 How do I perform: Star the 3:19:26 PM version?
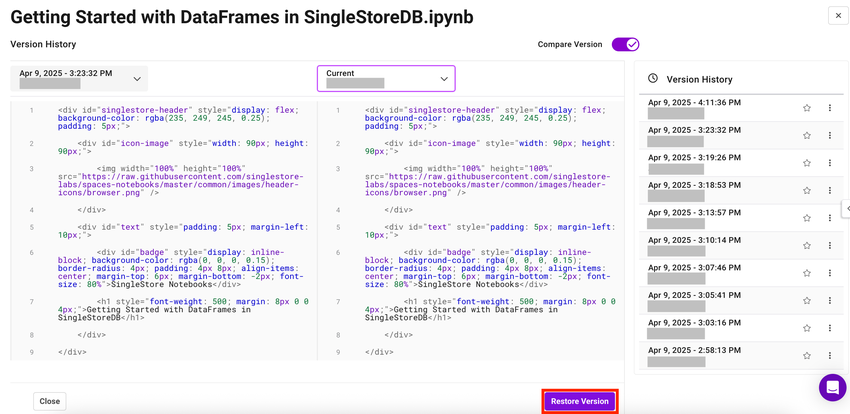(807, 163)
